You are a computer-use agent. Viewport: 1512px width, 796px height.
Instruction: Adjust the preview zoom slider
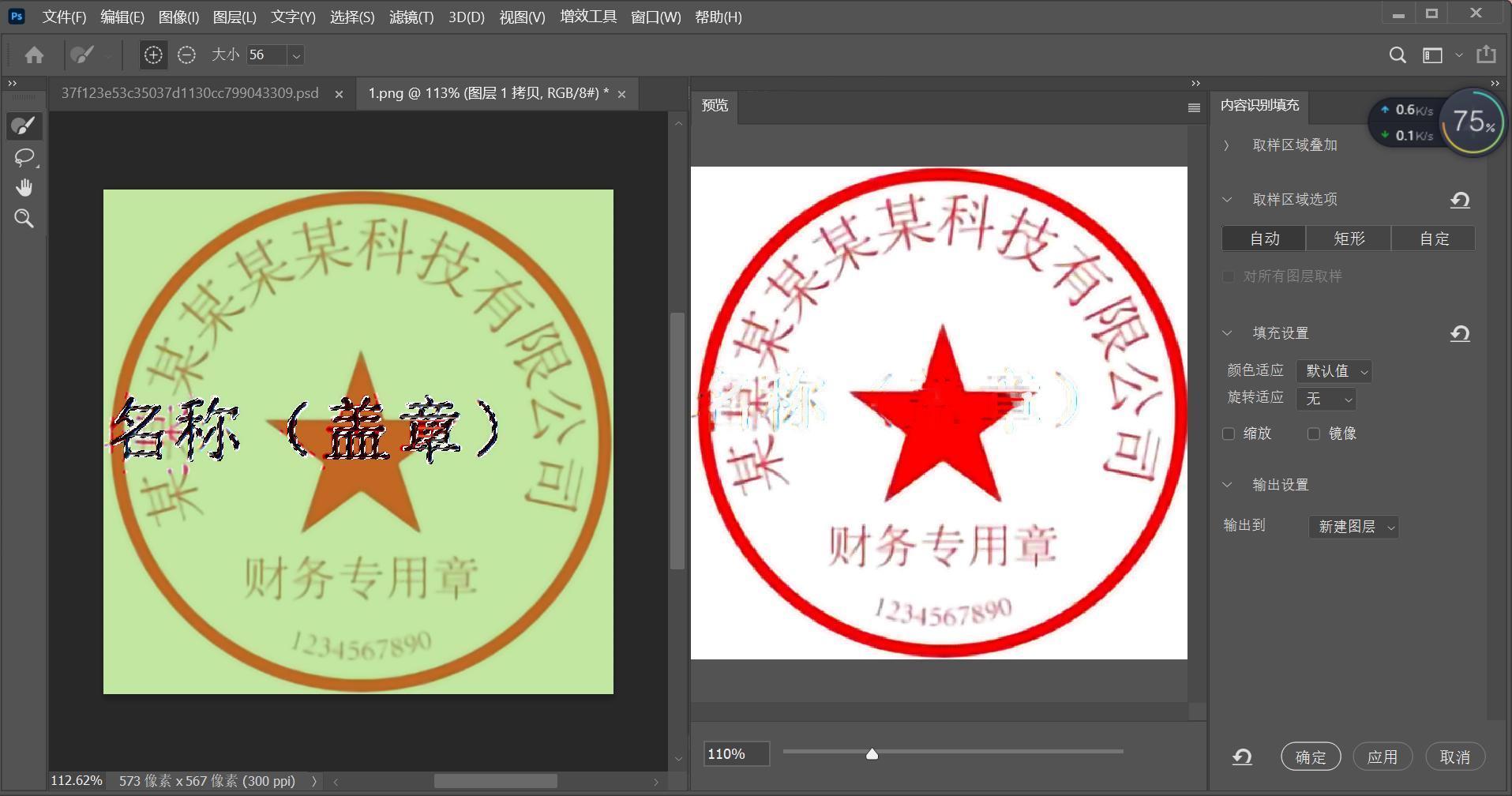[x=872, y=753]
